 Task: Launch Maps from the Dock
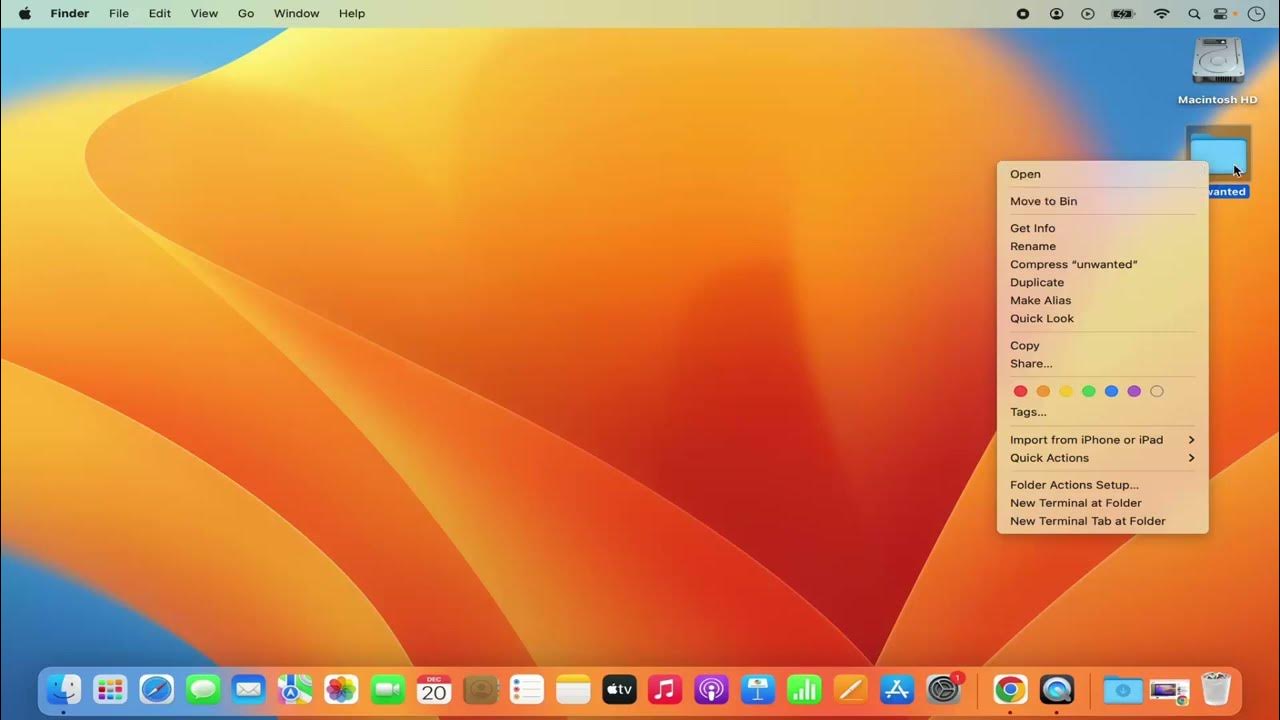click(x=295, y=689)
